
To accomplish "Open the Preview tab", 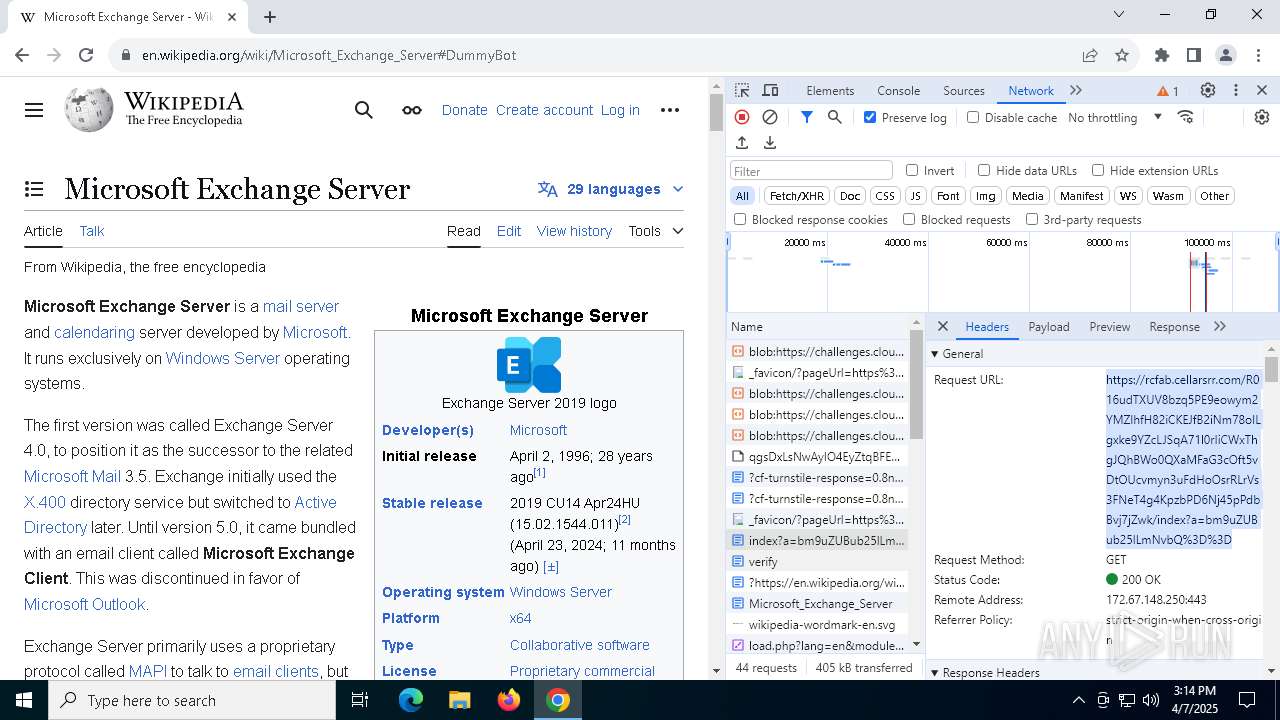I will point(1110,326).
